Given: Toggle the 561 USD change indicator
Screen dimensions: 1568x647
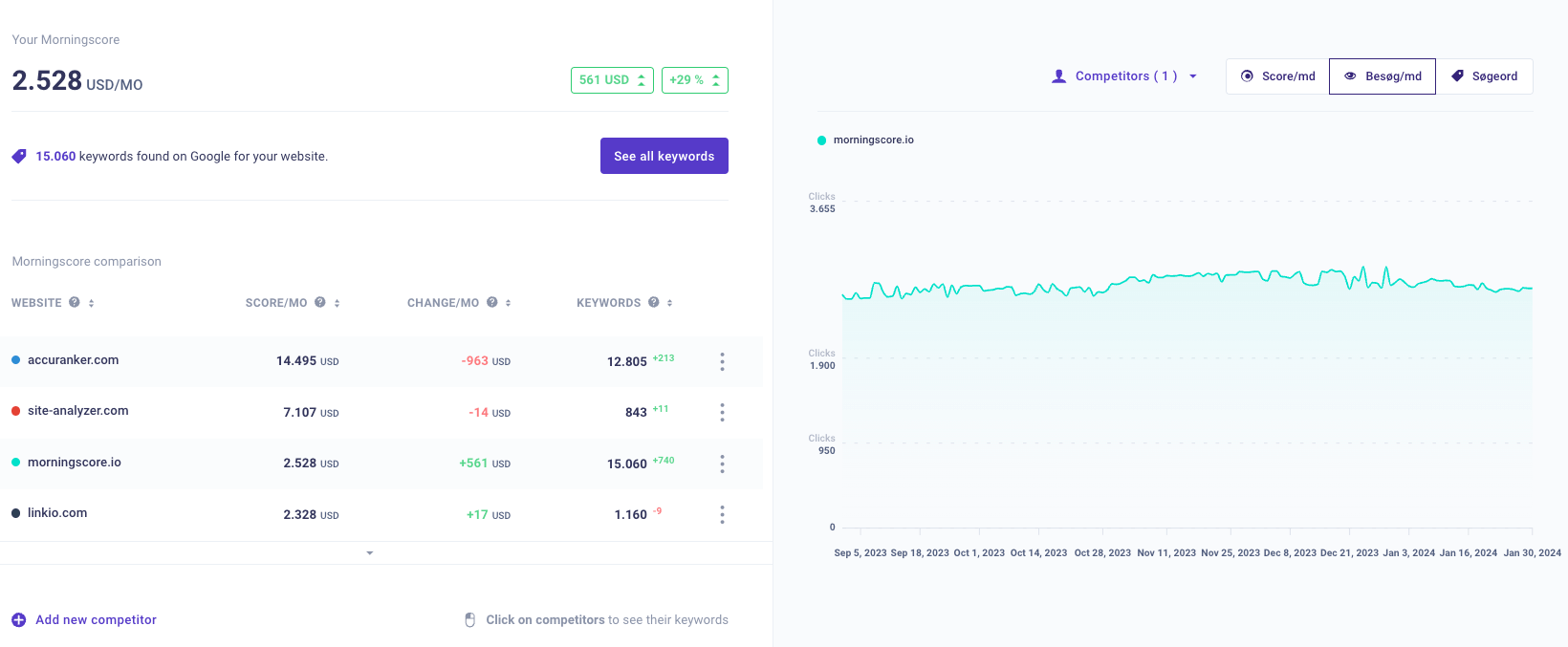Looking at the screenshot, I should pyautogui.click(x=612, y=80).
